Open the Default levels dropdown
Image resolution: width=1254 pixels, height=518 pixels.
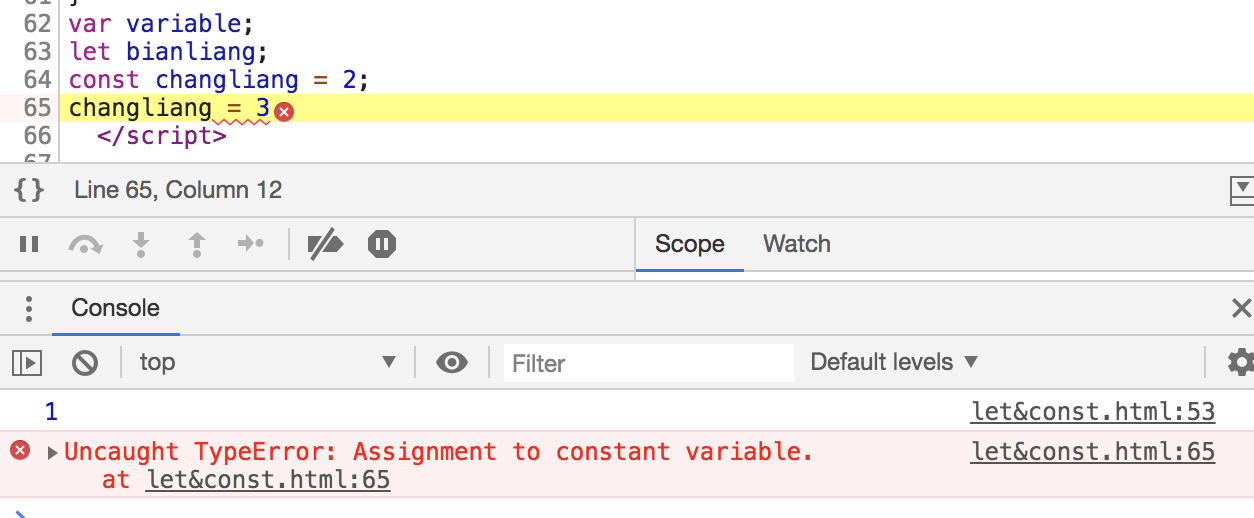[x=894, y=362]
